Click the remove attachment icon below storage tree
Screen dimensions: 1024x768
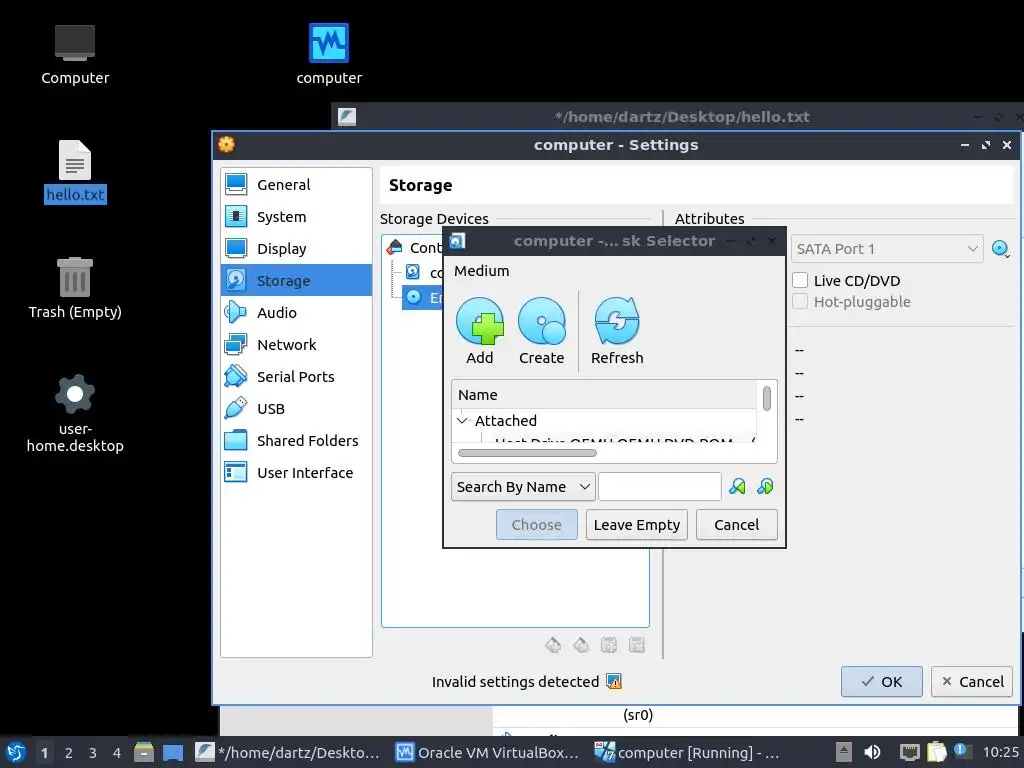(x=637, y=645)
